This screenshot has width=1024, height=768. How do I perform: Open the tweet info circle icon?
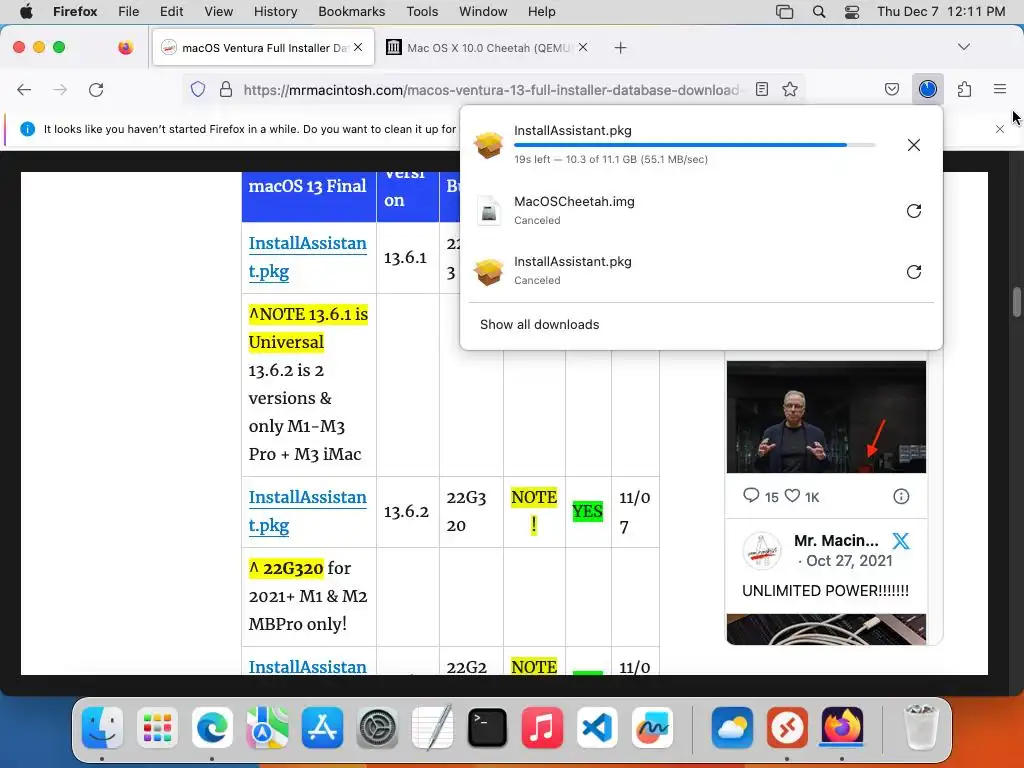901,496
